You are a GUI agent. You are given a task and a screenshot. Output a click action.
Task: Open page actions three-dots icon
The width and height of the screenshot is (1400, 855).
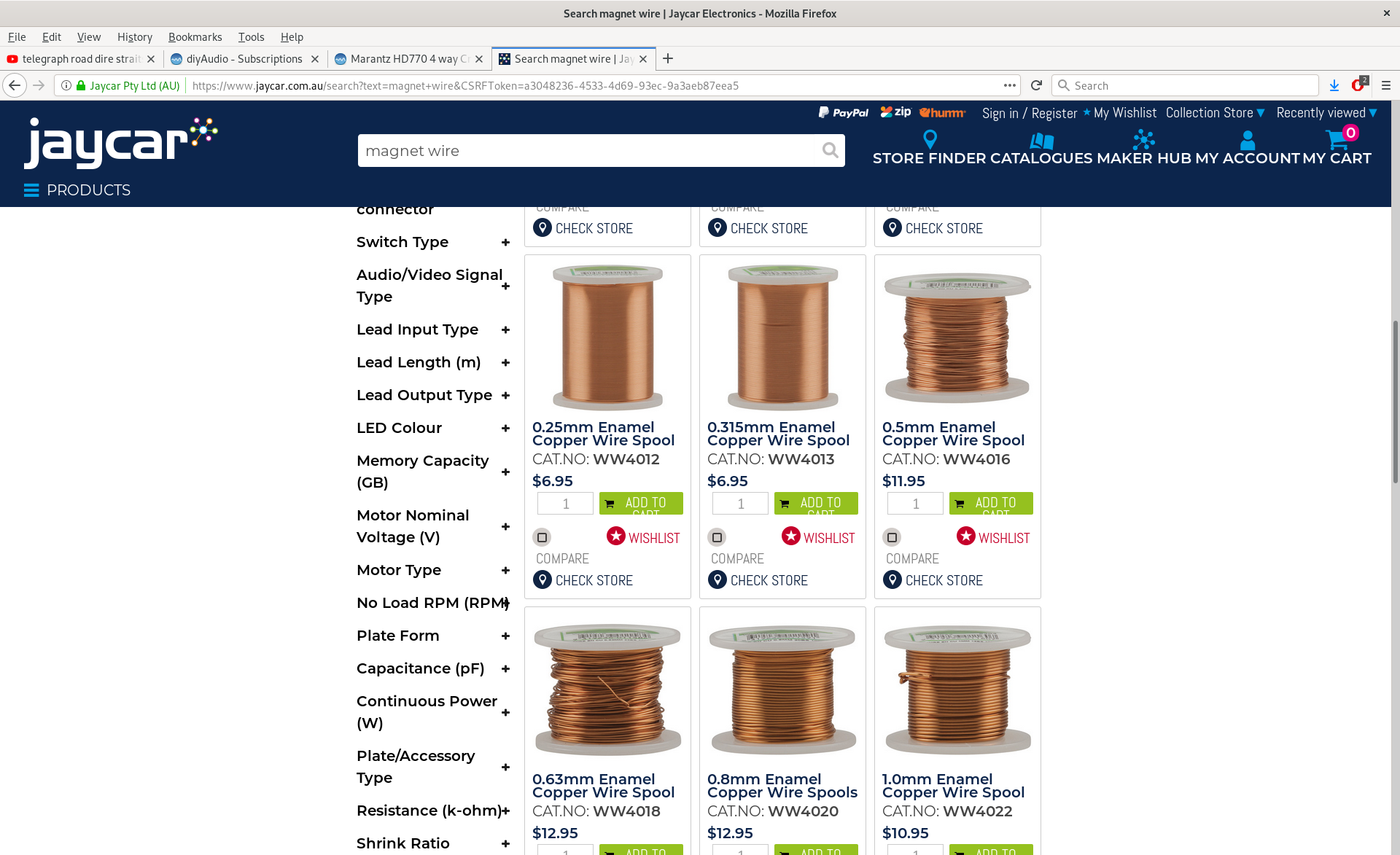1010,85
